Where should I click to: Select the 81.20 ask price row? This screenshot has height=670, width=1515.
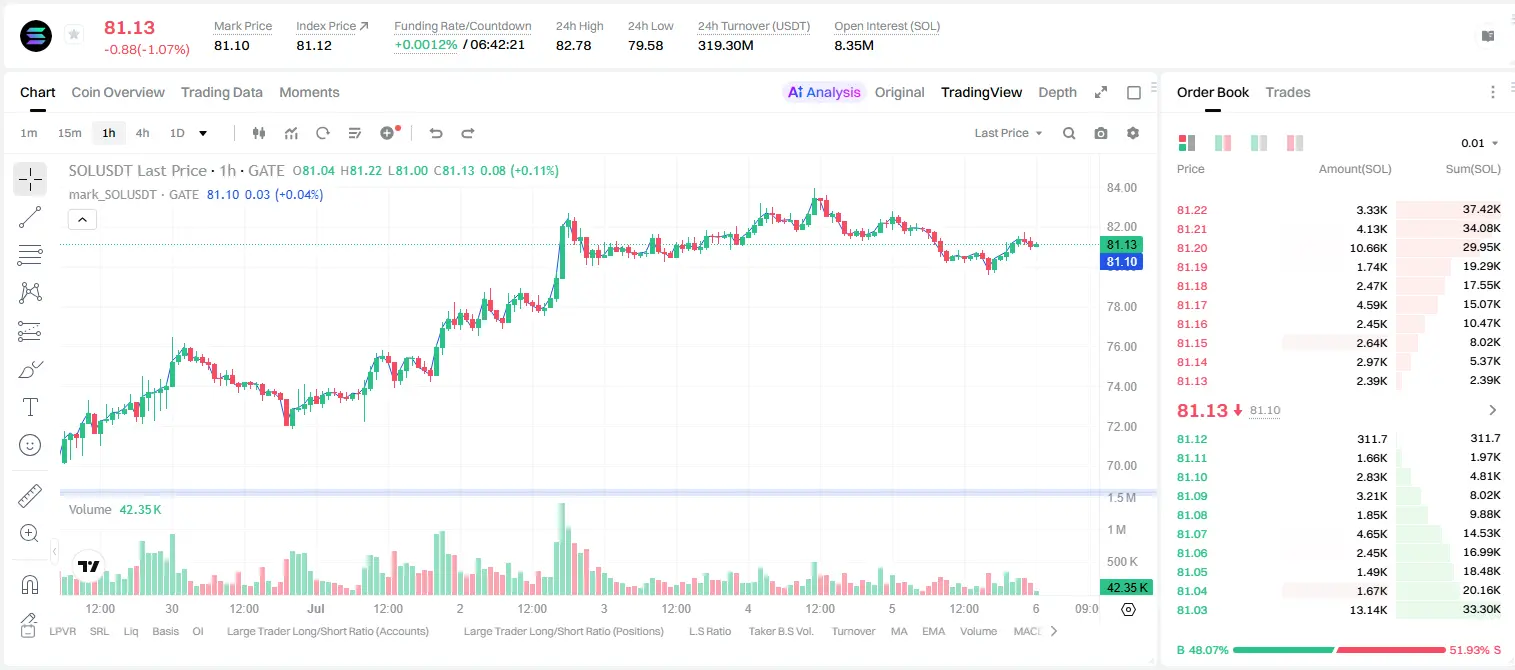click(x=1339, y=248)
